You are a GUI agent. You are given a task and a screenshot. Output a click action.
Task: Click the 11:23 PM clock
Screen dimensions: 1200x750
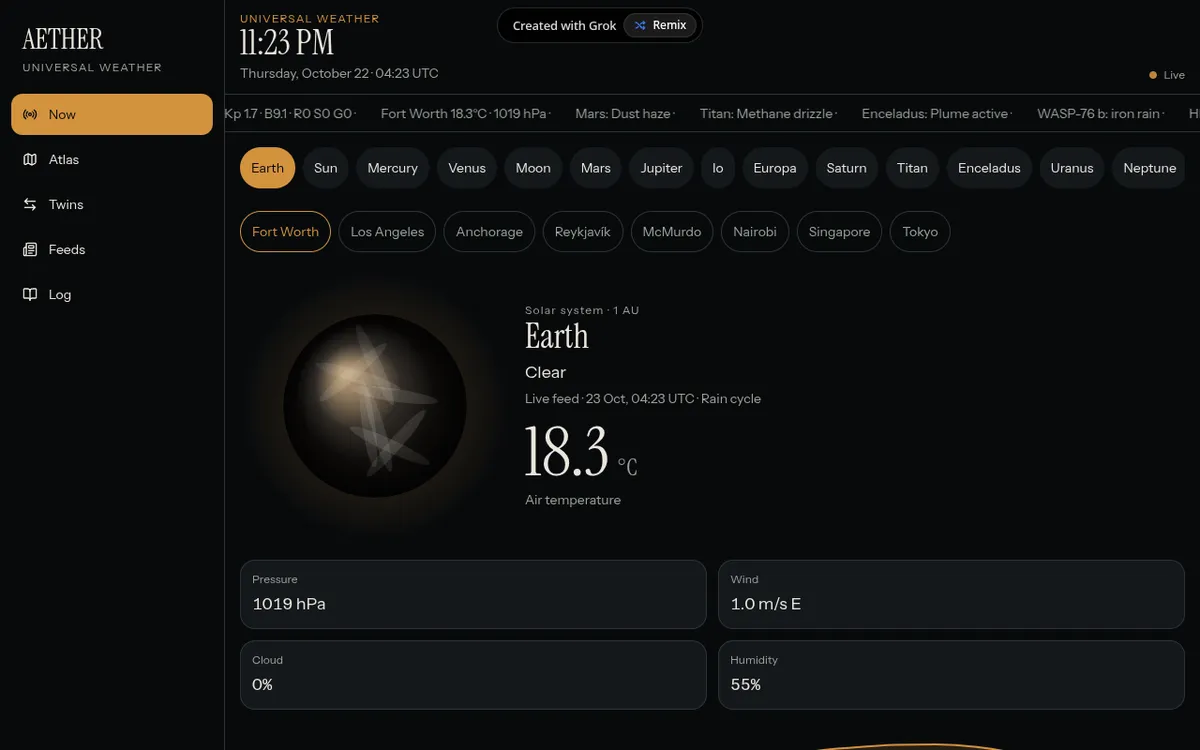[x=287, y=43]
